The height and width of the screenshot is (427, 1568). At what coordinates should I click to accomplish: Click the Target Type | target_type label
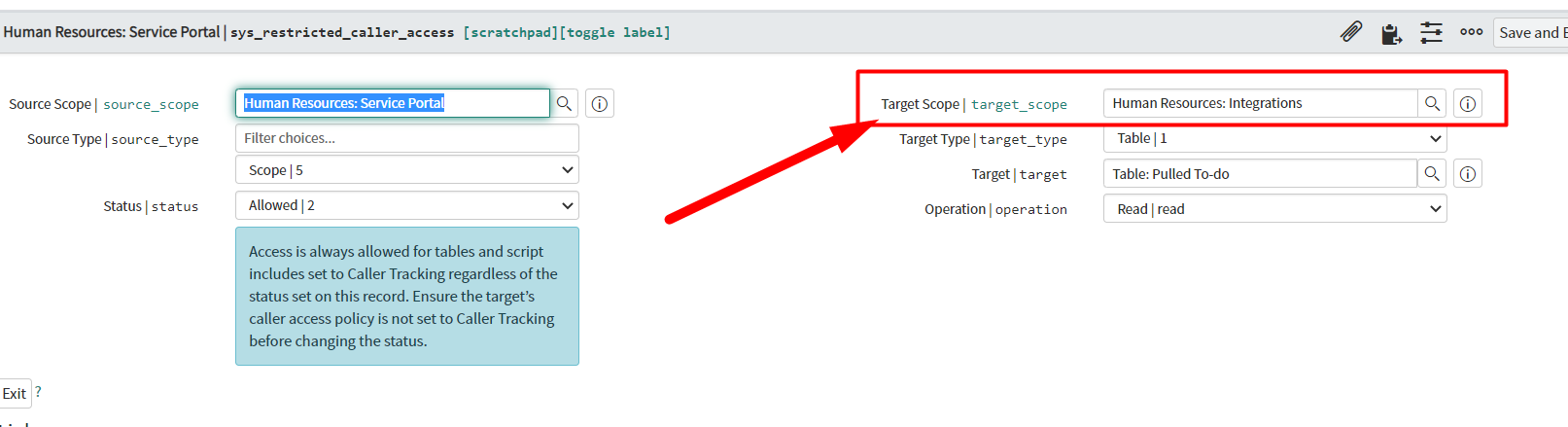(x=983, y=139)
